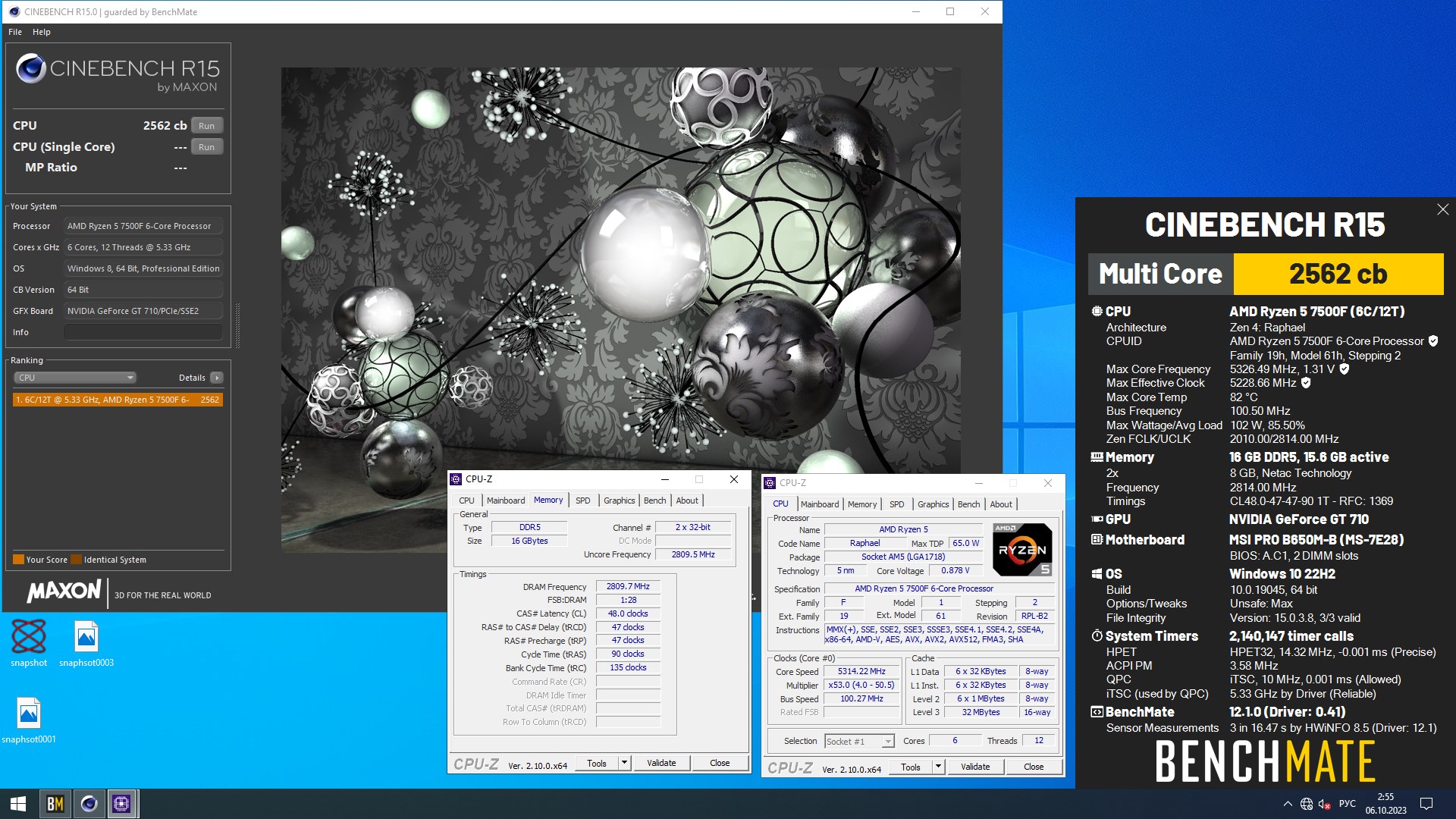The height and width of the screenshot is (819, 1456).
Task: Minimize the Memory CPU-Z window
Action: click(664, 479)
